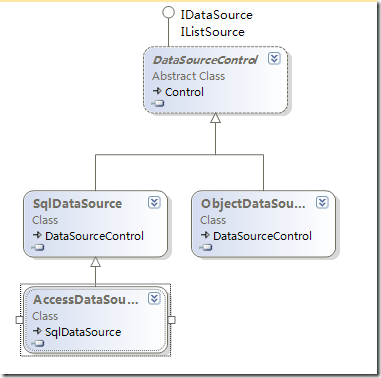The image size is (381, 378).
Task: Expand the ObjectDataSource class chevron
Action: pyautogui.click(x=322, y=202)
